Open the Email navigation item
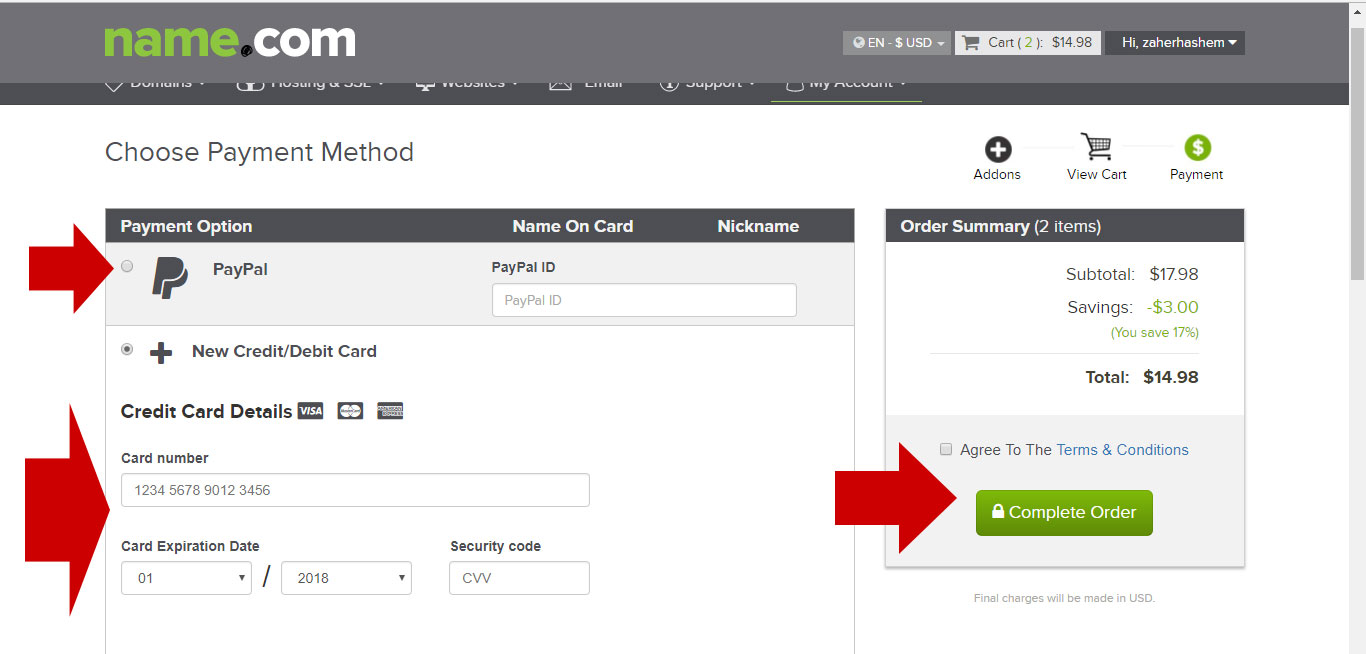1366x654 pixels. click(x=586, y=84)
